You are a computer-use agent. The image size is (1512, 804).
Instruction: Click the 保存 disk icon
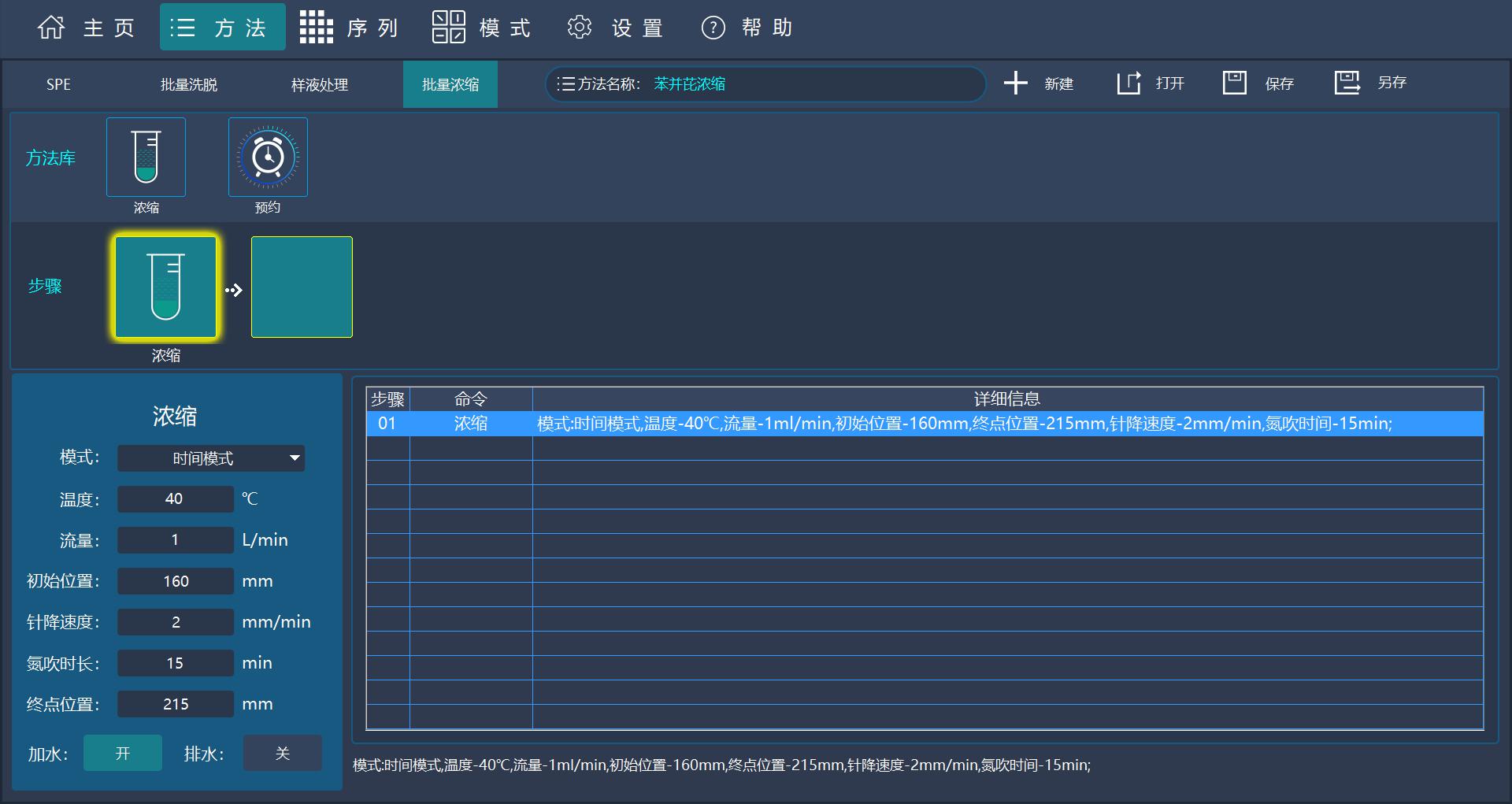click(1234, 83)
